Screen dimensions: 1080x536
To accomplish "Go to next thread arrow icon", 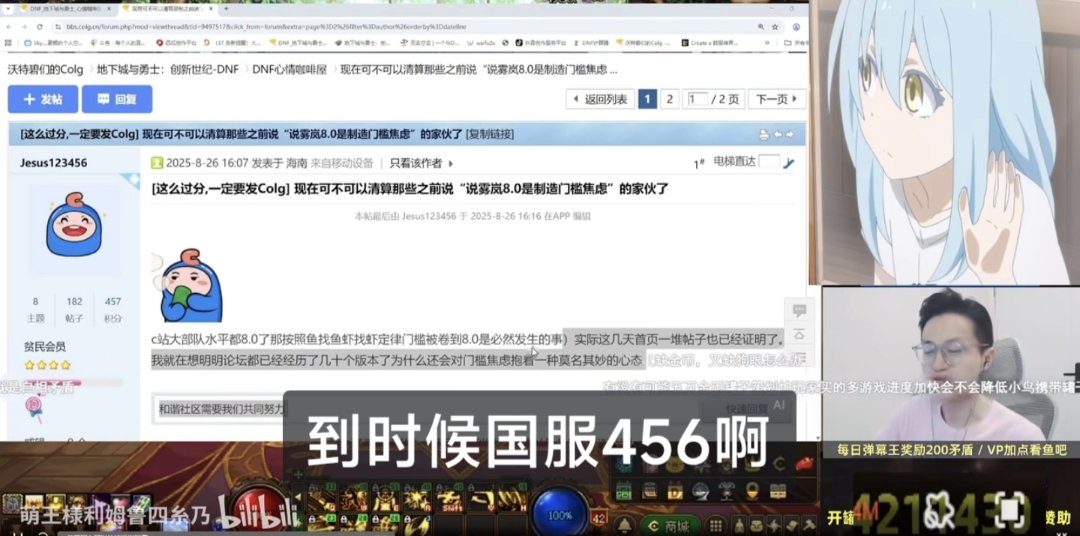I will coord(791,134).
